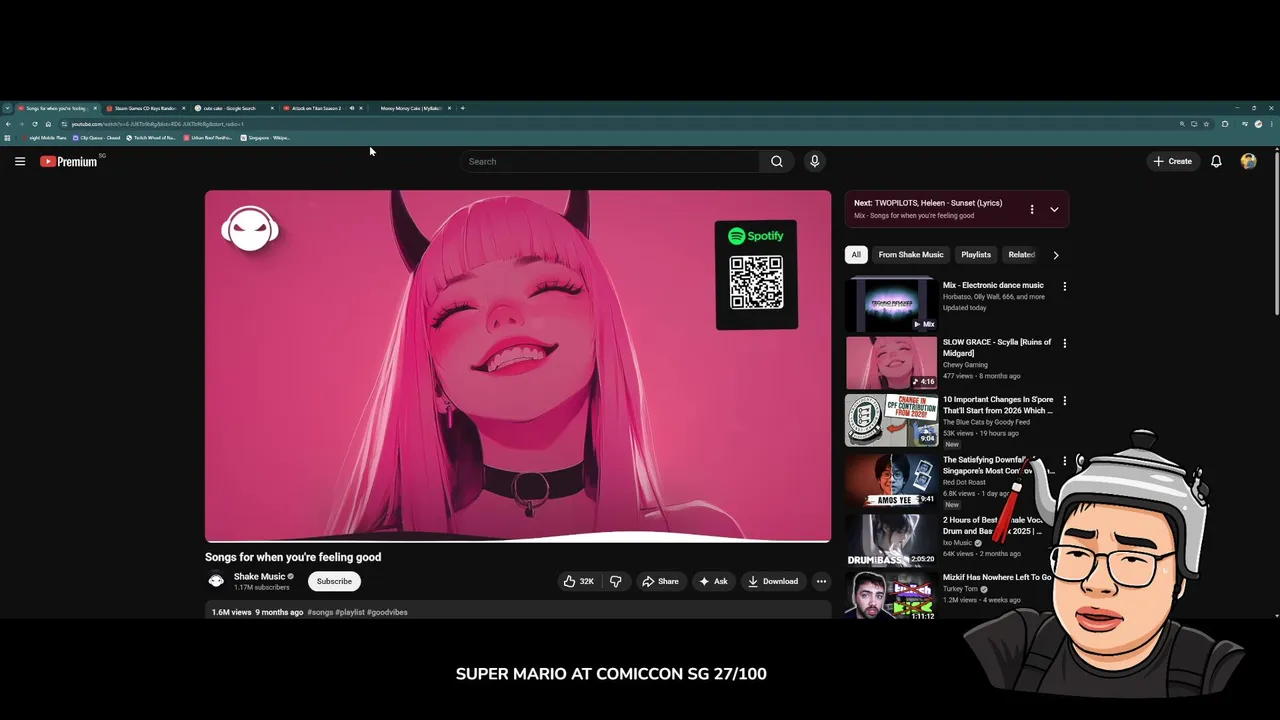Open the account avatar menu
The height and width of the screenshot is (720, 1280).
(x=1248, y=161)
